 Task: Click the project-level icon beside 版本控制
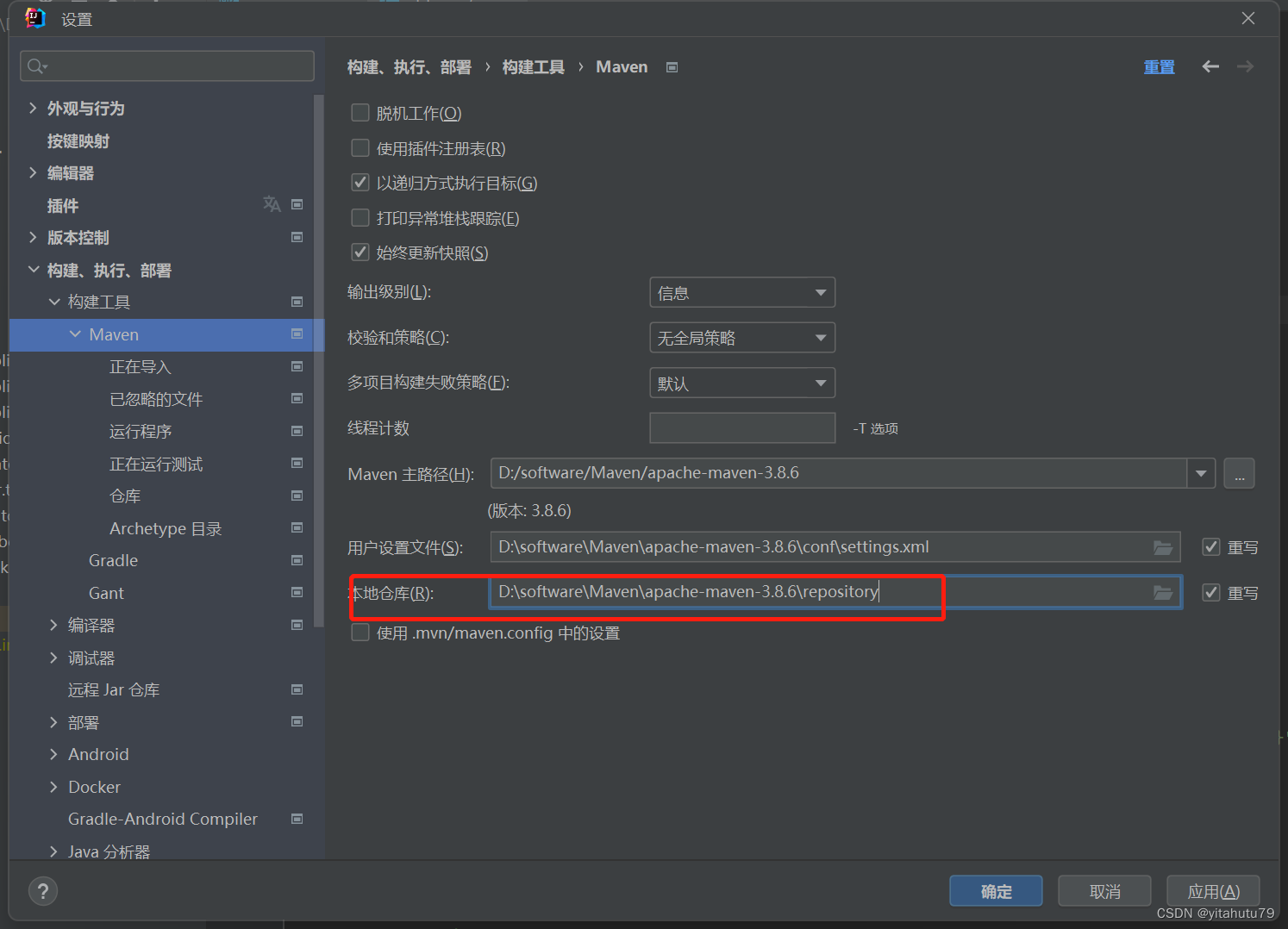297,237
